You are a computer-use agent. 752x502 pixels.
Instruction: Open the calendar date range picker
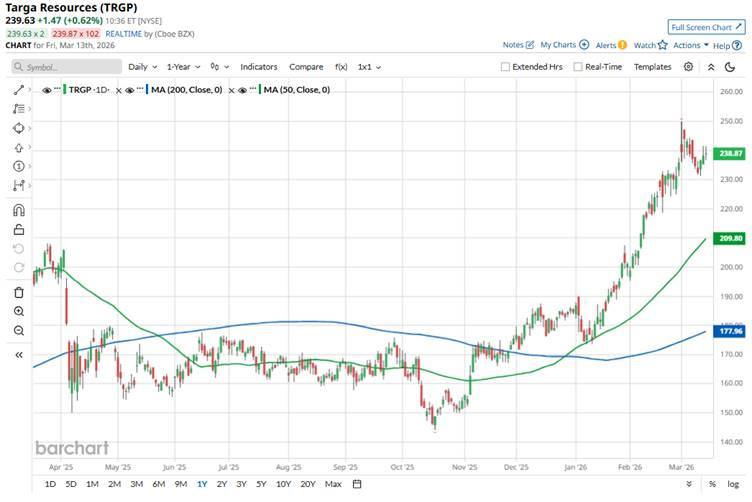[357, 484]
